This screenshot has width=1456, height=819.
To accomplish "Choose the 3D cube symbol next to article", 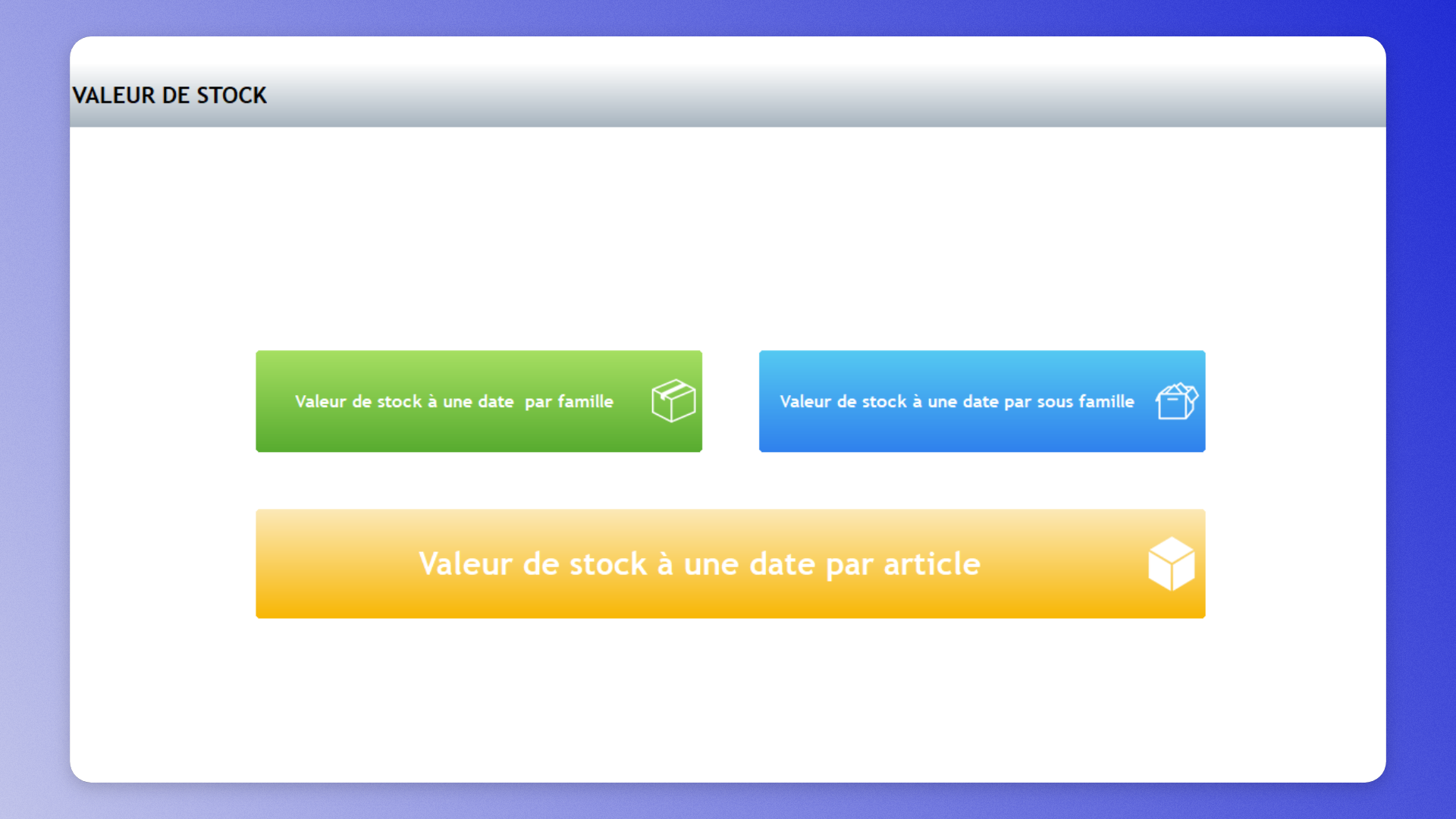I will [x=1172, y=563].
